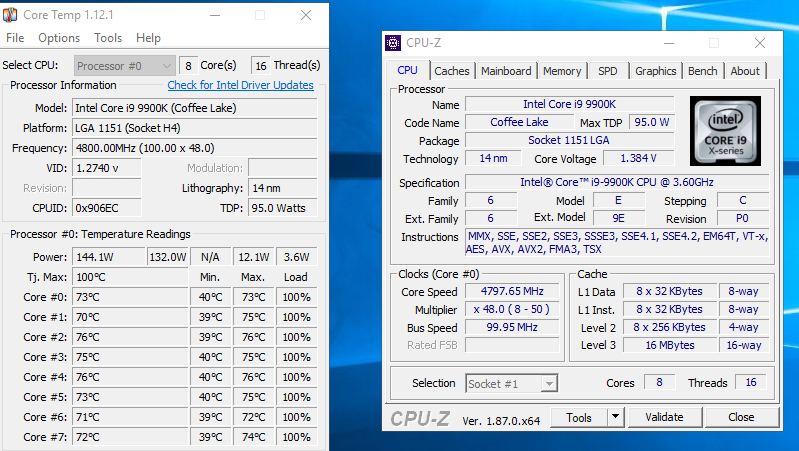Close the CPU-Z window via X
Image resolution: width=799 pixels, height=451 pixels.
(760, 43)
